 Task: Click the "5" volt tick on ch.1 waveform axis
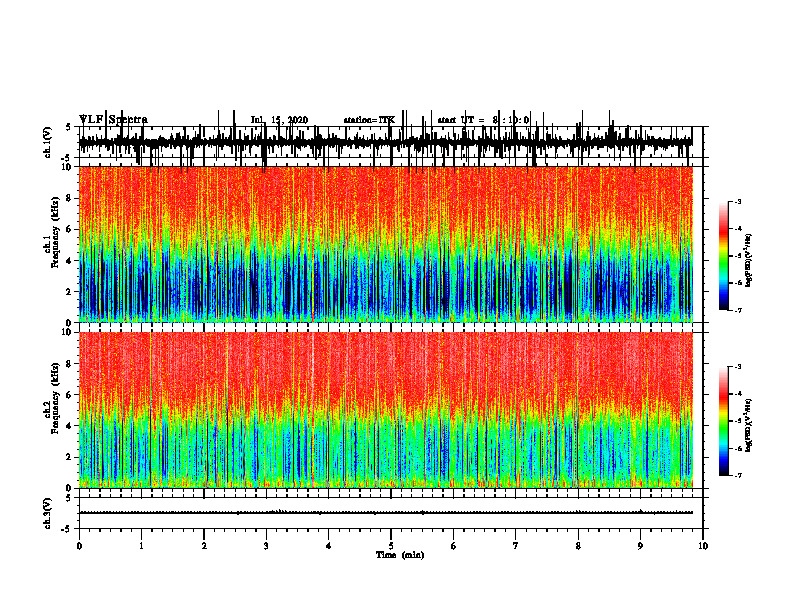(x=68, y=127)
